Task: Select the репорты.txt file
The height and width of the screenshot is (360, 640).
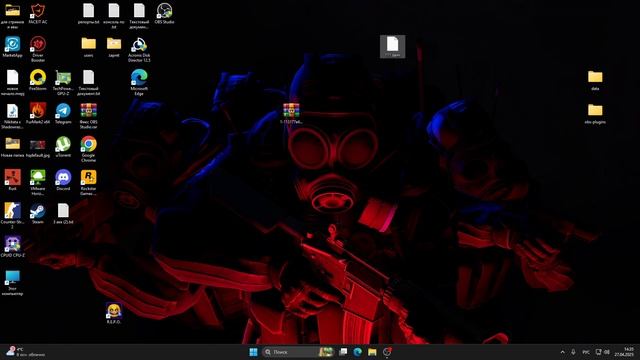Action: tap(88, 13)
